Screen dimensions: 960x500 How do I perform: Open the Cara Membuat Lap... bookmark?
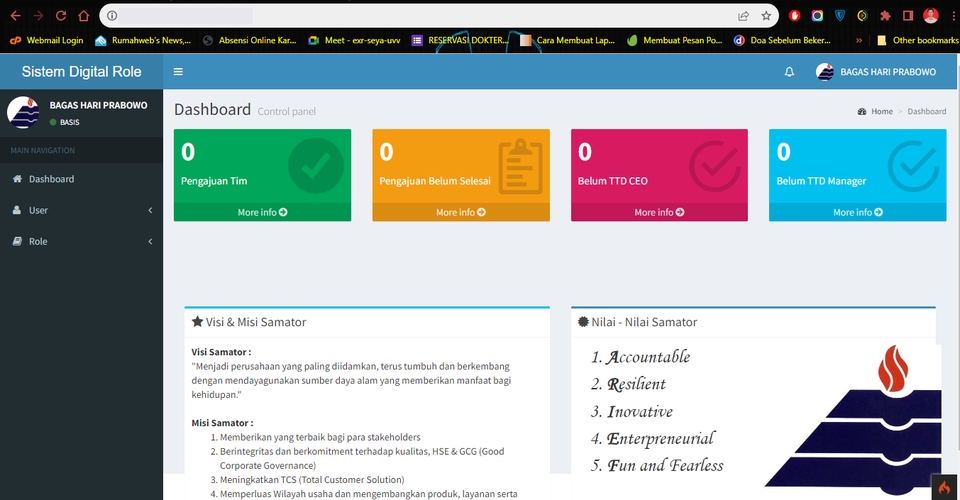568,40
